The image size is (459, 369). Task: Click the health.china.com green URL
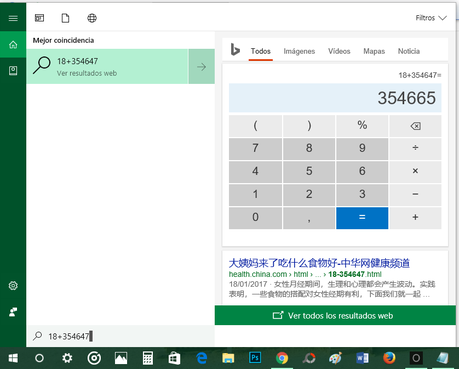[305, 274]
